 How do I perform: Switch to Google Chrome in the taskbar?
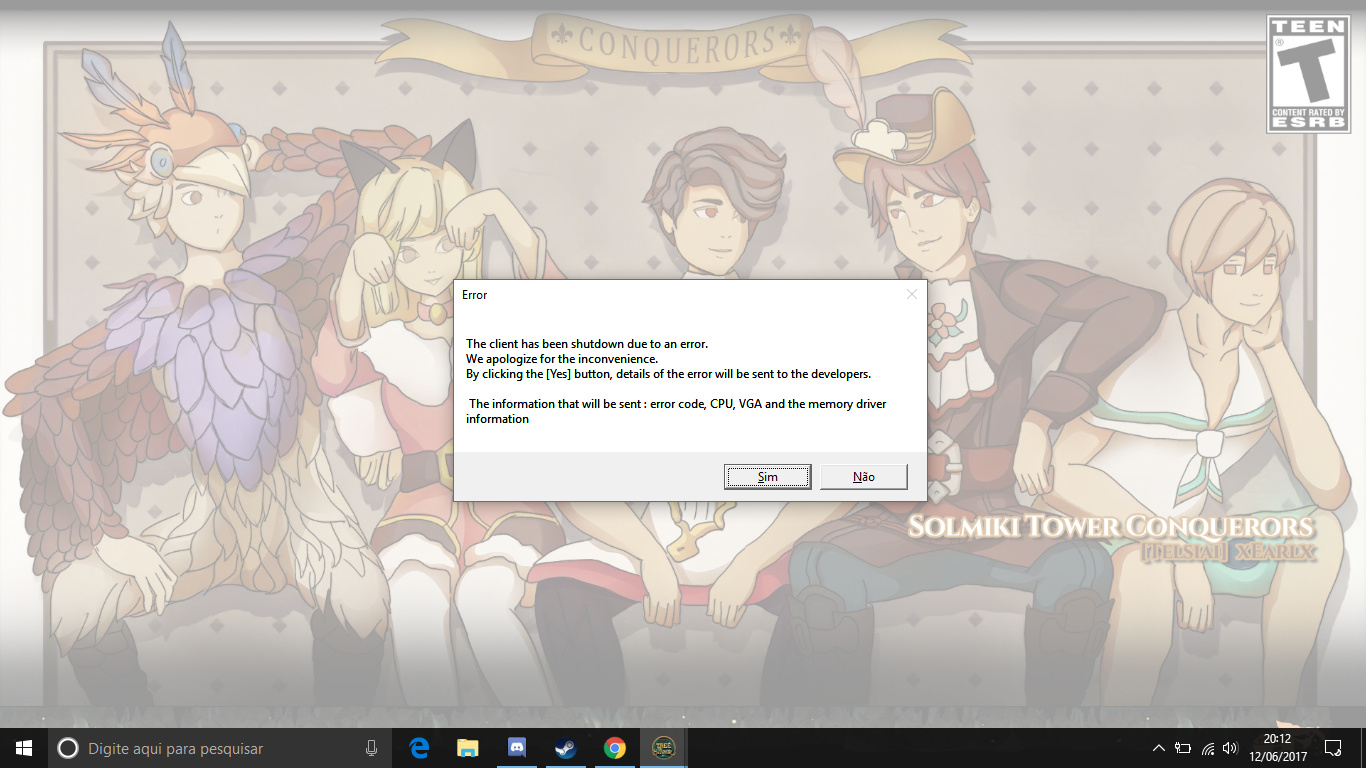(x=615, y=748)
